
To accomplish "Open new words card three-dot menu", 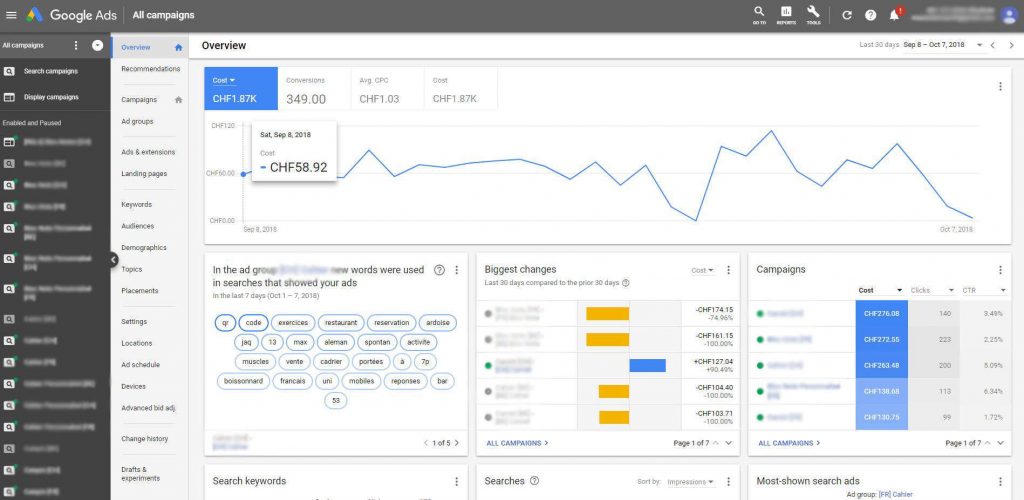I will (x=456, y=270).
